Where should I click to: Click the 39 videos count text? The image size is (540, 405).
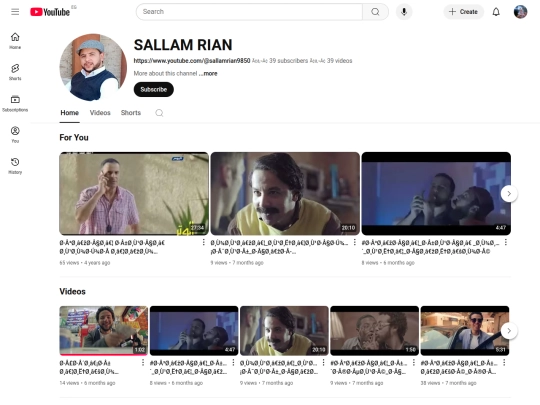click(340, 61)
